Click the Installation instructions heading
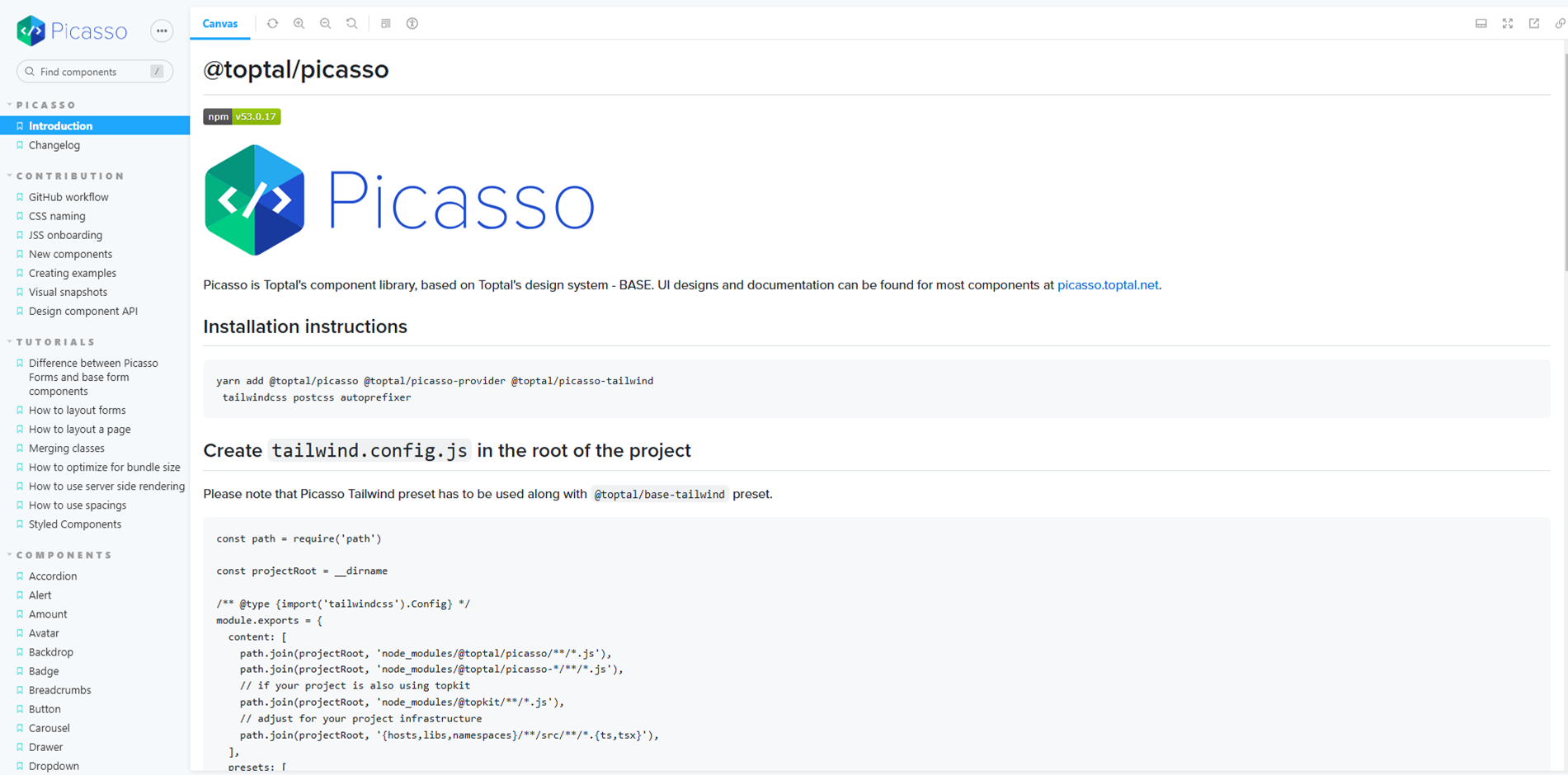Image resolution: width=1568 pixels, height=775 pixels. point(305,326)
